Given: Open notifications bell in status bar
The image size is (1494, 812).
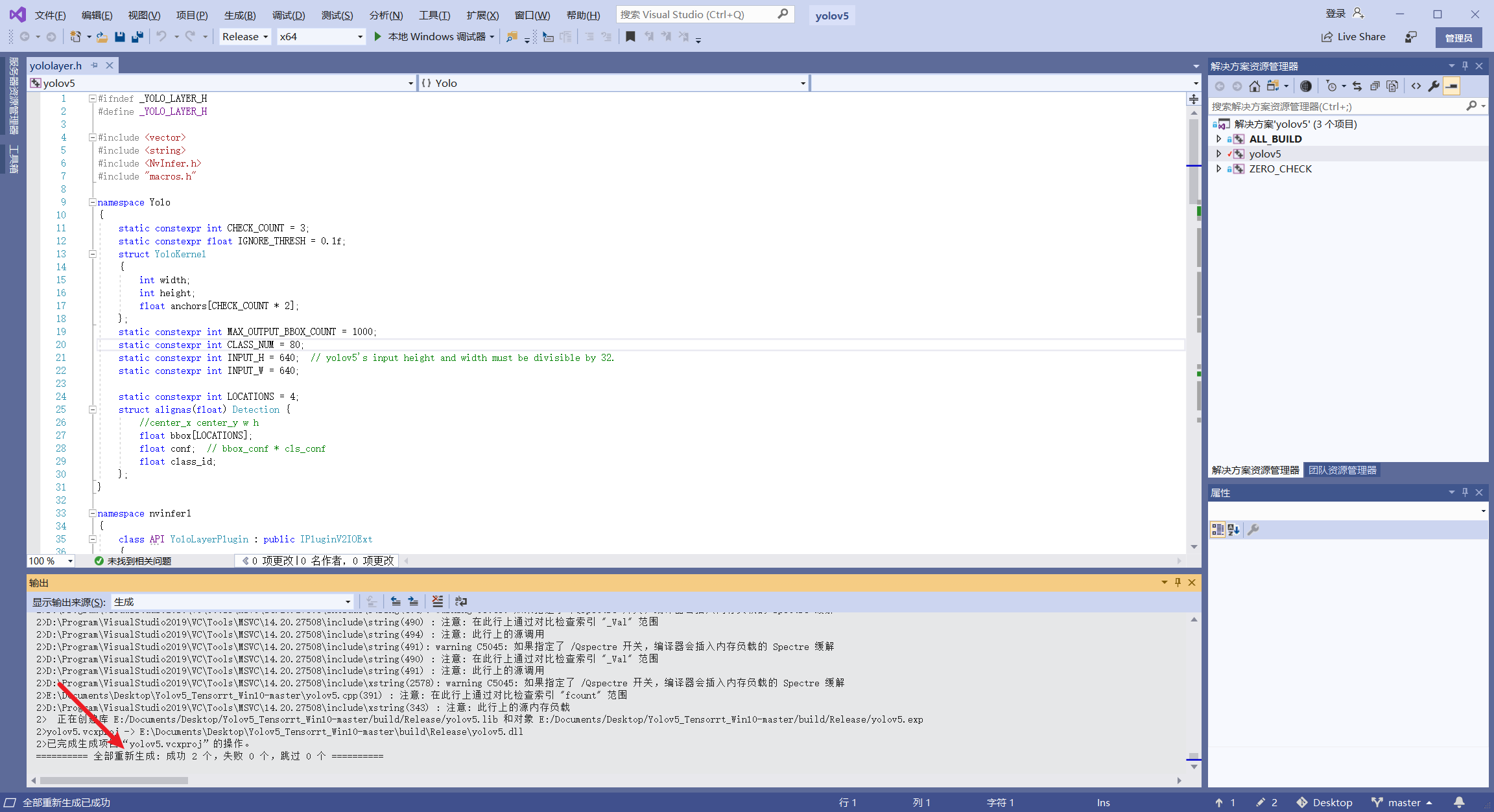Looking at the screenshot, I should tap(1459, 802).
